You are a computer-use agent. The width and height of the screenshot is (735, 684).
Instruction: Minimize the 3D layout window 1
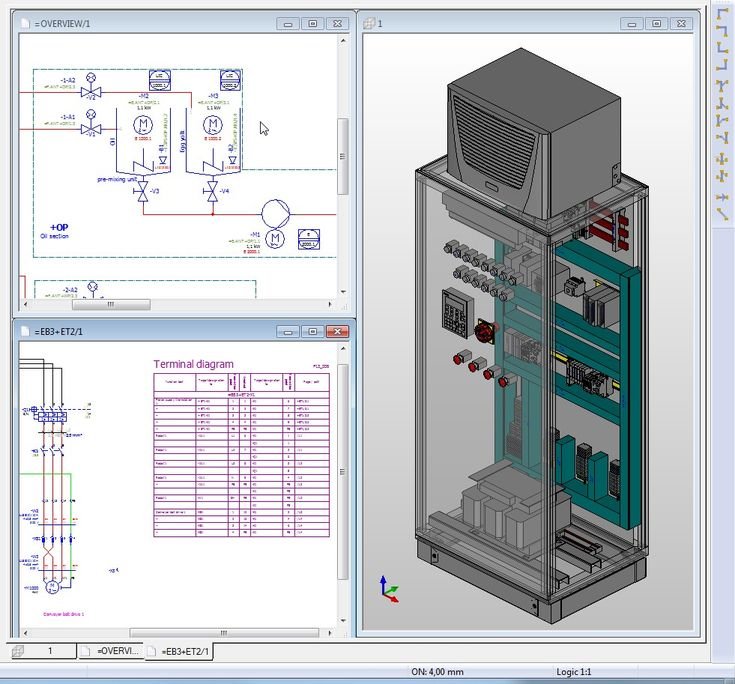pyautogui.click(x=632, y=23)
